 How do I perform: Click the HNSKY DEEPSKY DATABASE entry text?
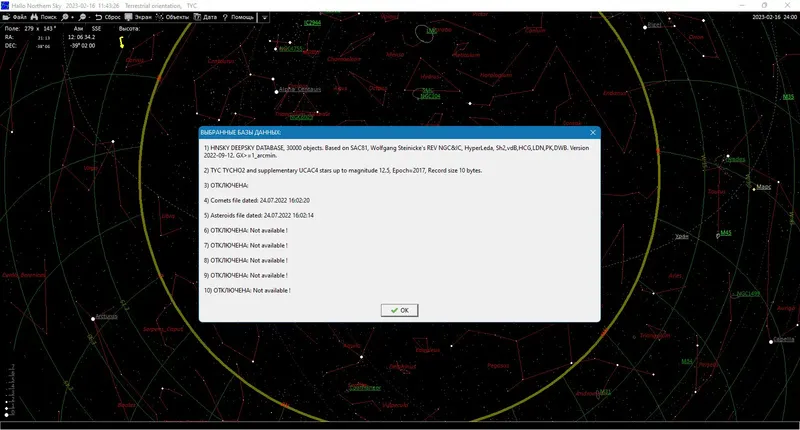[396, 151]
